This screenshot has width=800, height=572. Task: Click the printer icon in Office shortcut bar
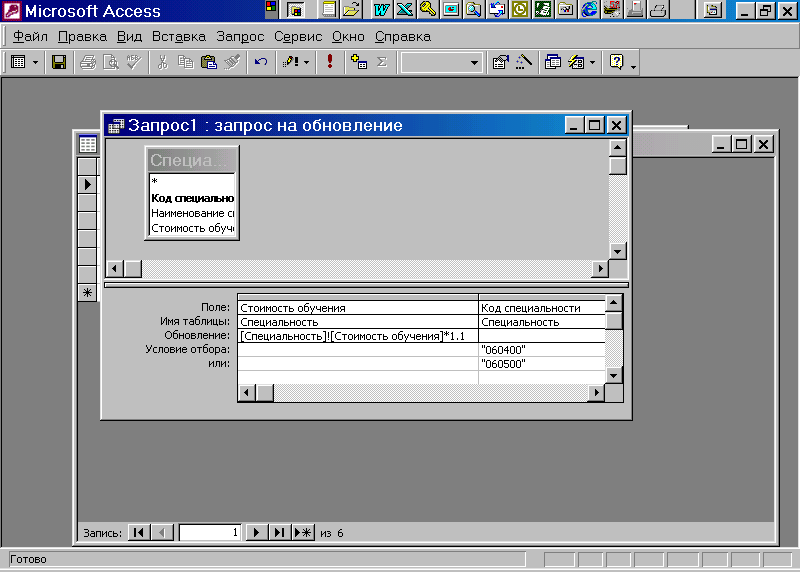(x=658, y=9)
